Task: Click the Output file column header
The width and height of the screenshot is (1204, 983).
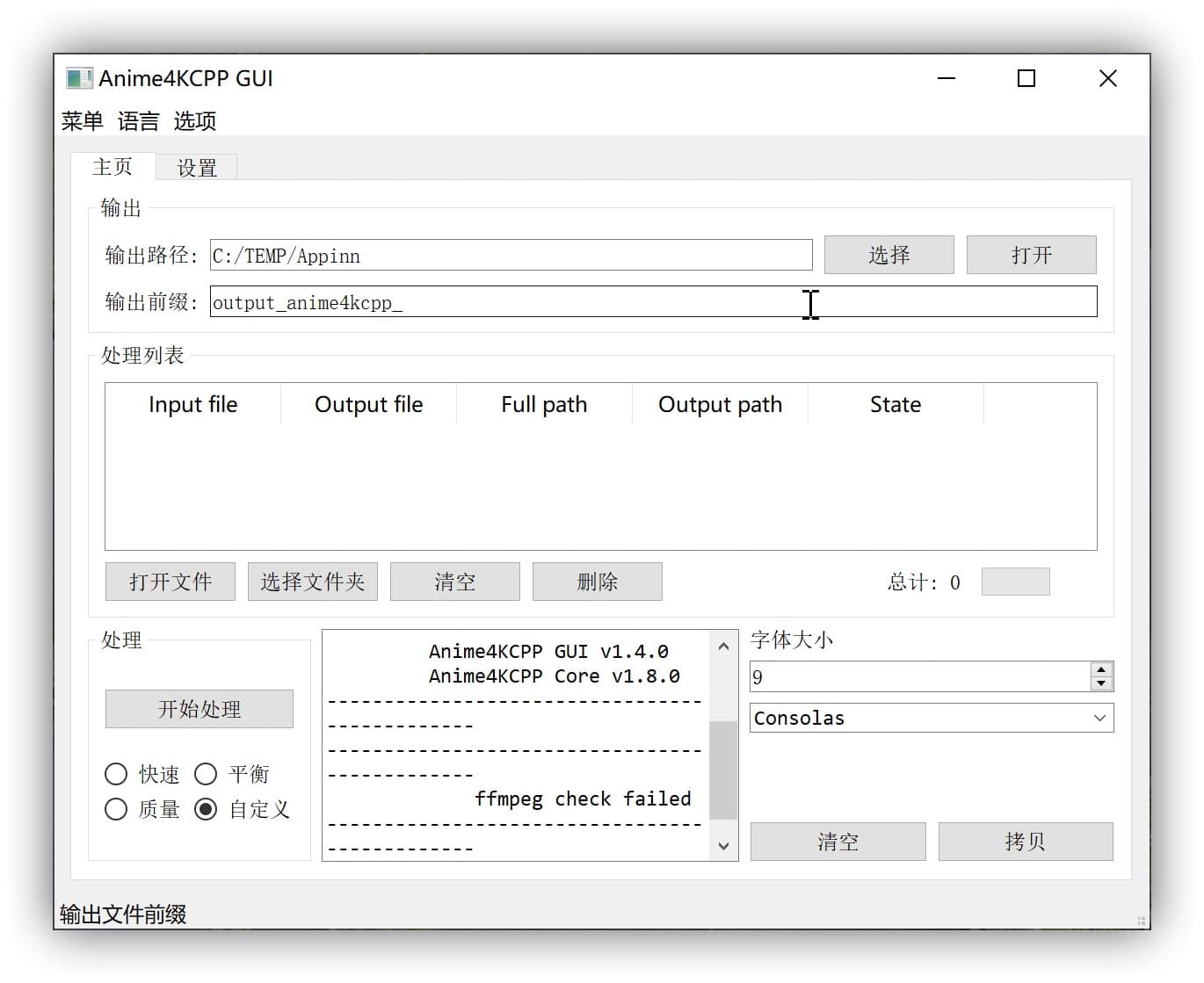Action: click(x=368, y=404)
